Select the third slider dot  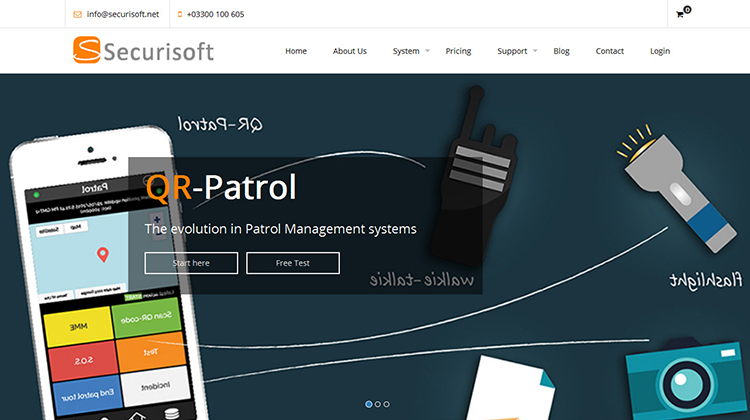386,404
